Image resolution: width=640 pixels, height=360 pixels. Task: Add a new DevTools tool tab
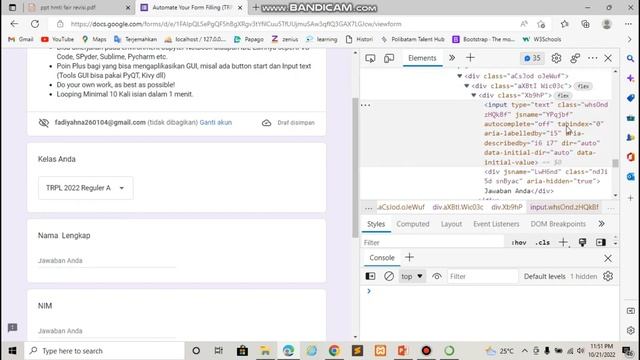[x=470, y=58]
